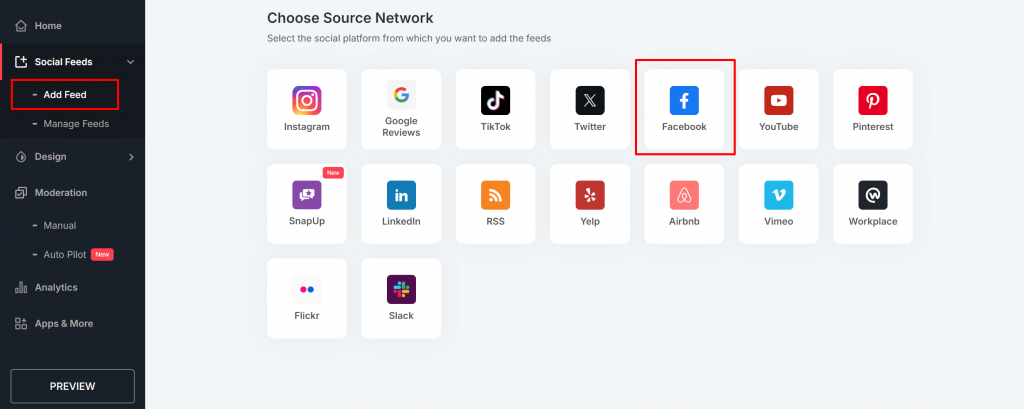Image resolution: width=1024 pixels, height=409 pixels.
Task: Select the LinkedIn icon
Action: coord(401,195)
